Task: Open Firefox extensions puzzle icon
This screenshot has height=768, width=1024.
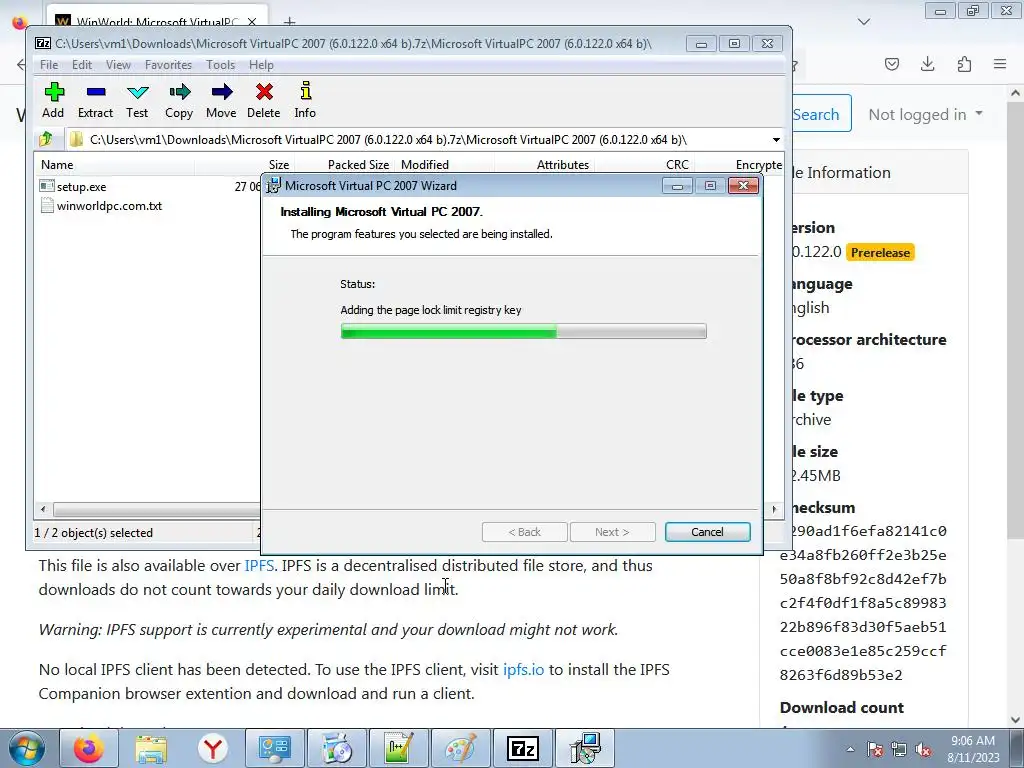Action: point(964,64)
